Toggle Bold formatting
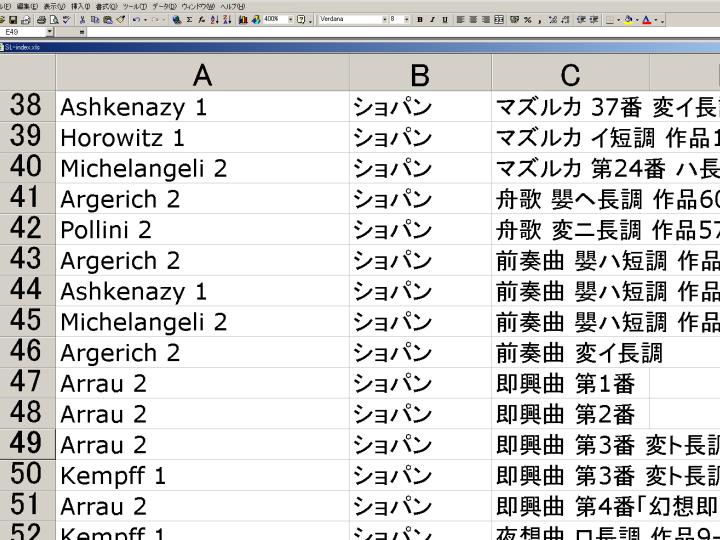This screenshot has width=720, height=540. tap(420, 20)
